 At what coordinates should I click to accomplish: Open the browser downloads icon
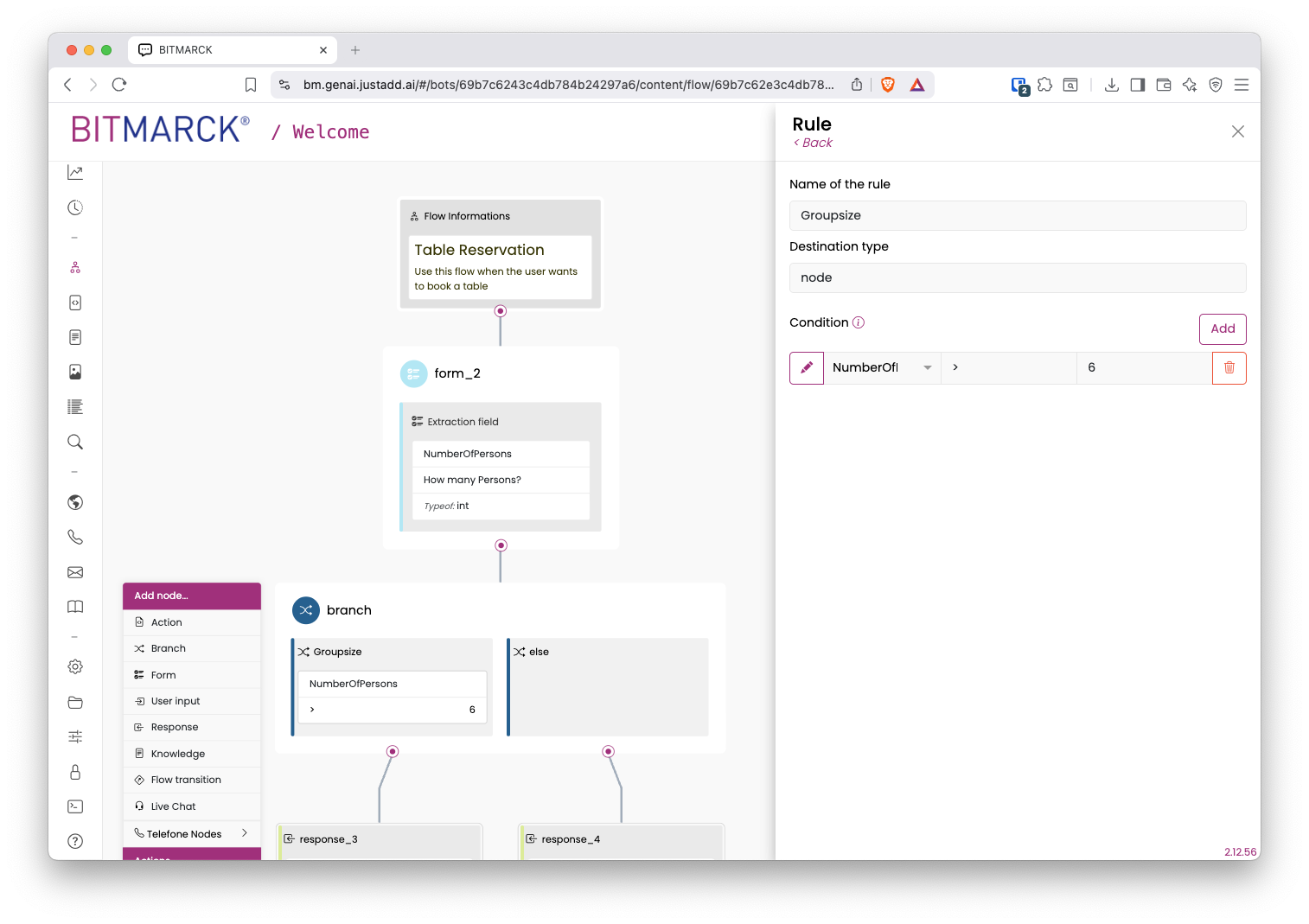tap(1112, 85)
